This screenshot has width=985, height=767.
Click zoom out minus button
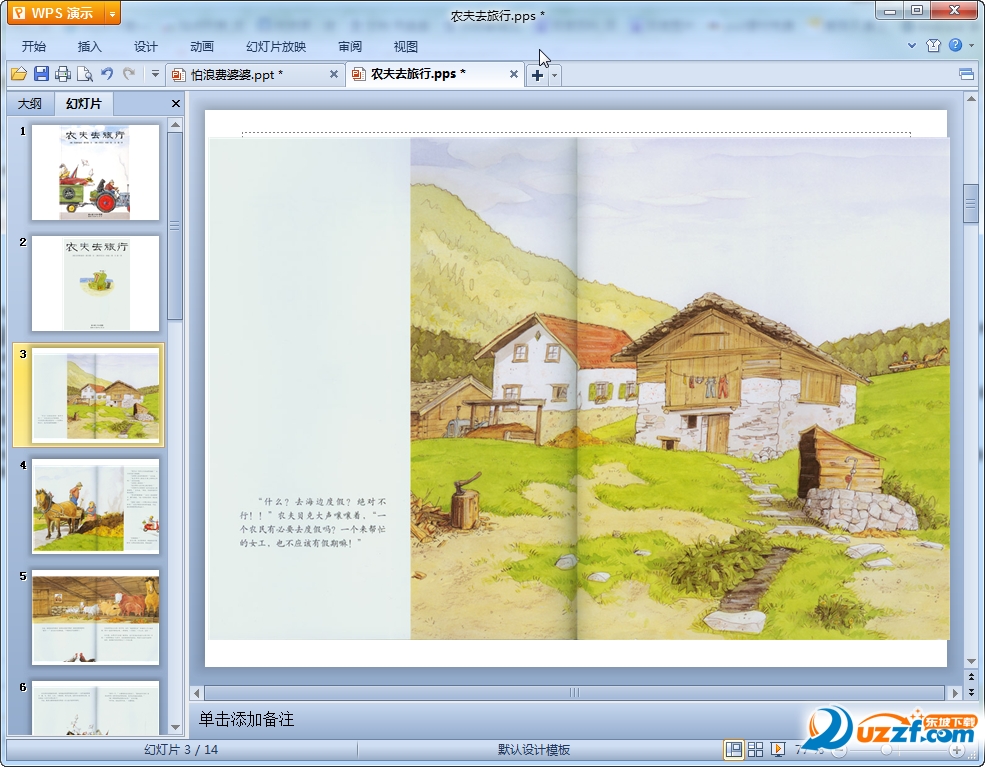[840, 750]
